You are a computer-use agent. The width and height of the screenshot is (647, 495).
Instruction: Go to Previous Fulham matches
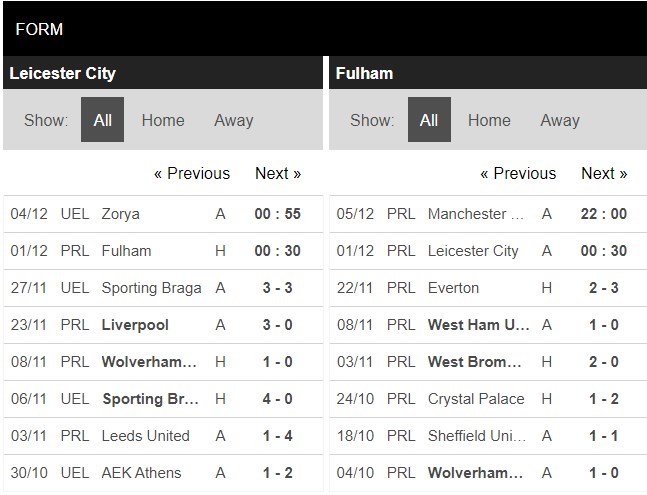[x=518, y=173]
